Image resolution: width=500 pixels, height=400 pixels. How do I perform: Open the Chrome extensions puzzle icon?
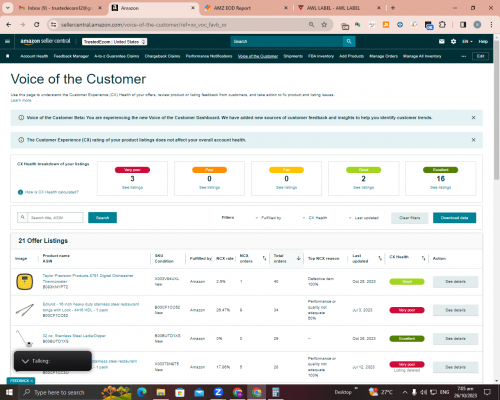pyautogui.click(x=442, y=25)
